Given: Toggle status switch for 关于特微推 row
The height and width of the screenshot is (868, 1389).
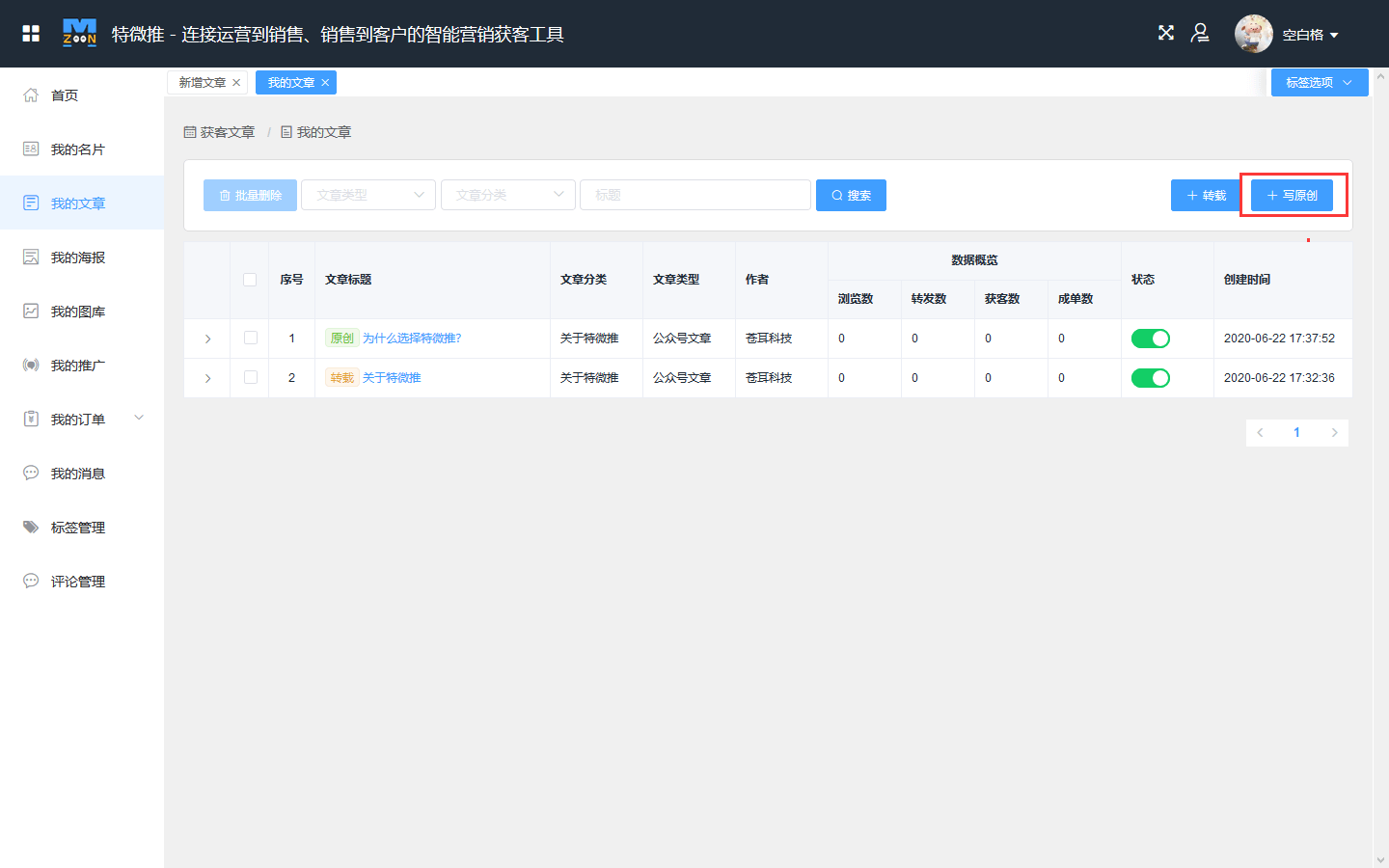Looking at the screenshot, I should (x=1151, y=378).
